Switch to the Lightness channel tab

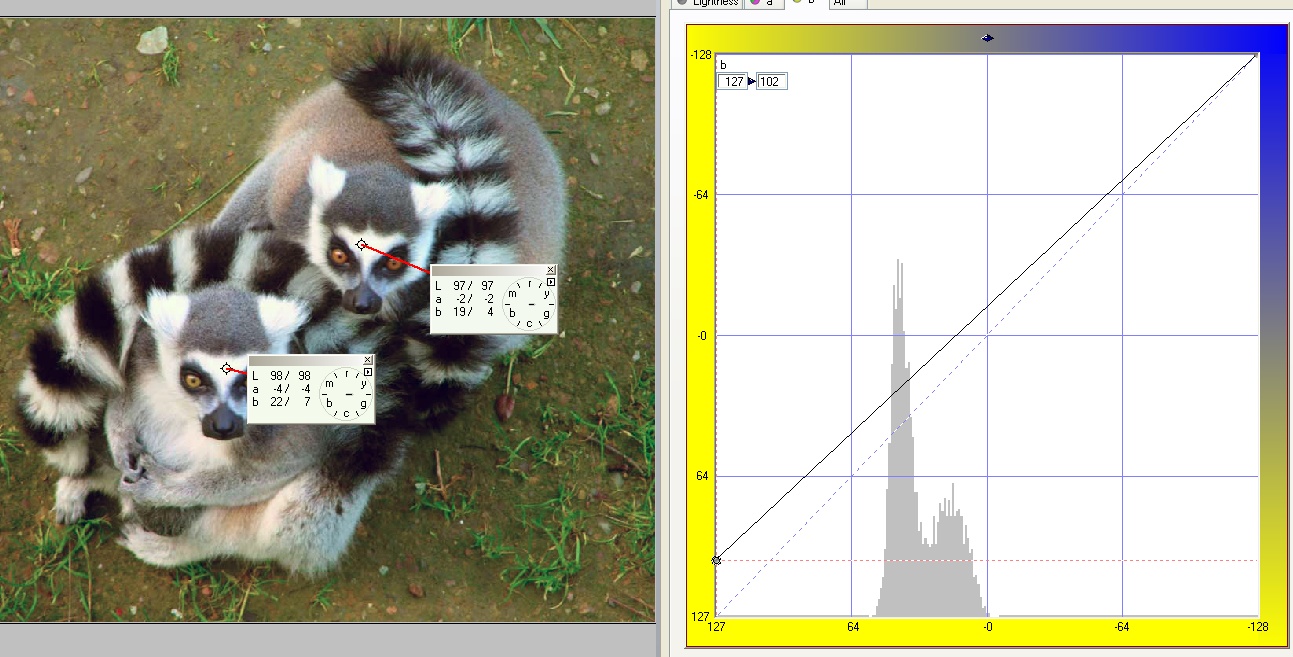[707, 3]
